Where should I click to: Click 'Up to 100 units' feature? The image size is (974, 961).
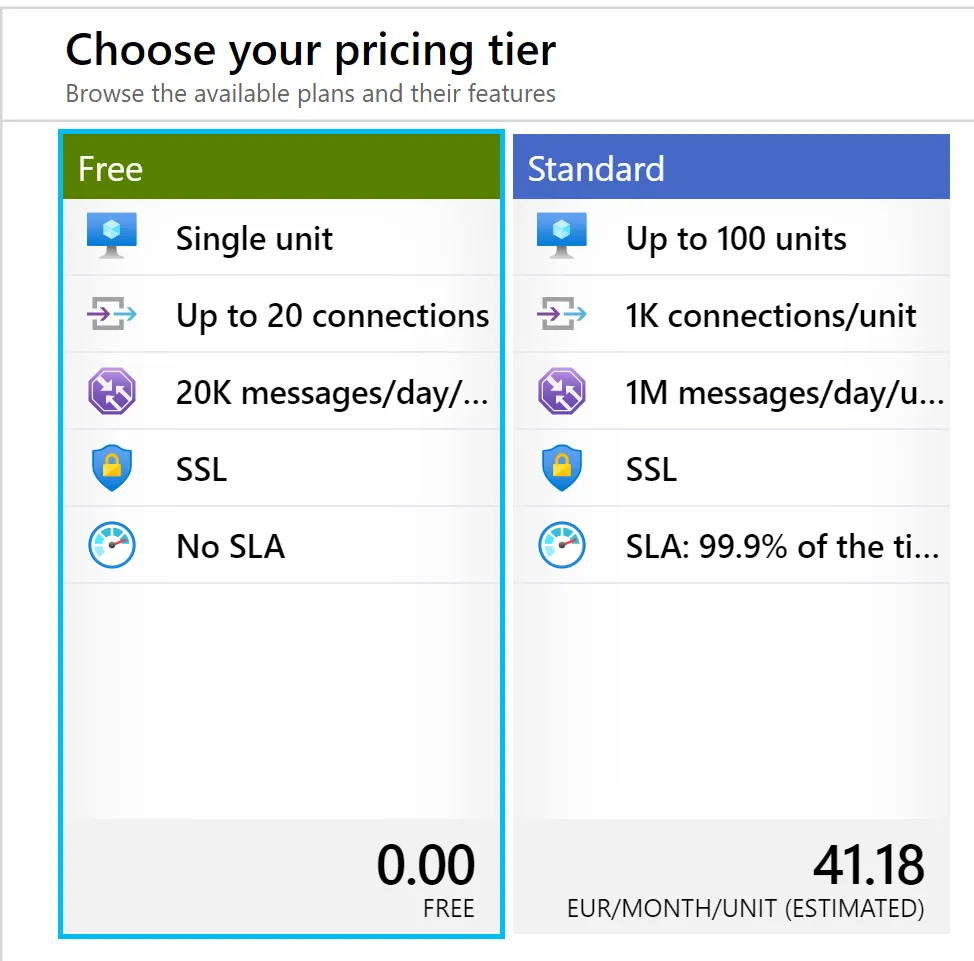click(x=736, y=239)
